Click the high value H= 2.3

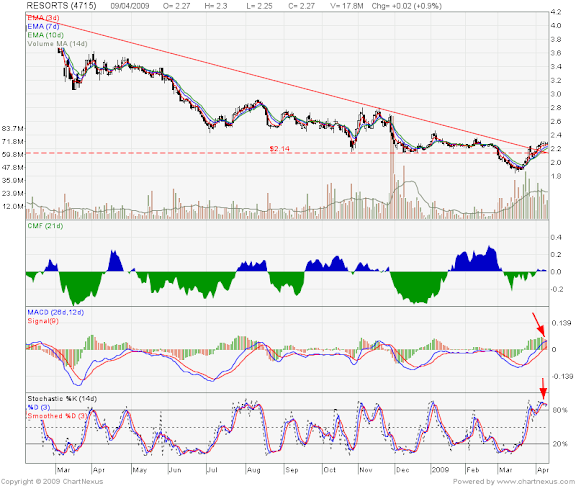(x=216, y=6)
